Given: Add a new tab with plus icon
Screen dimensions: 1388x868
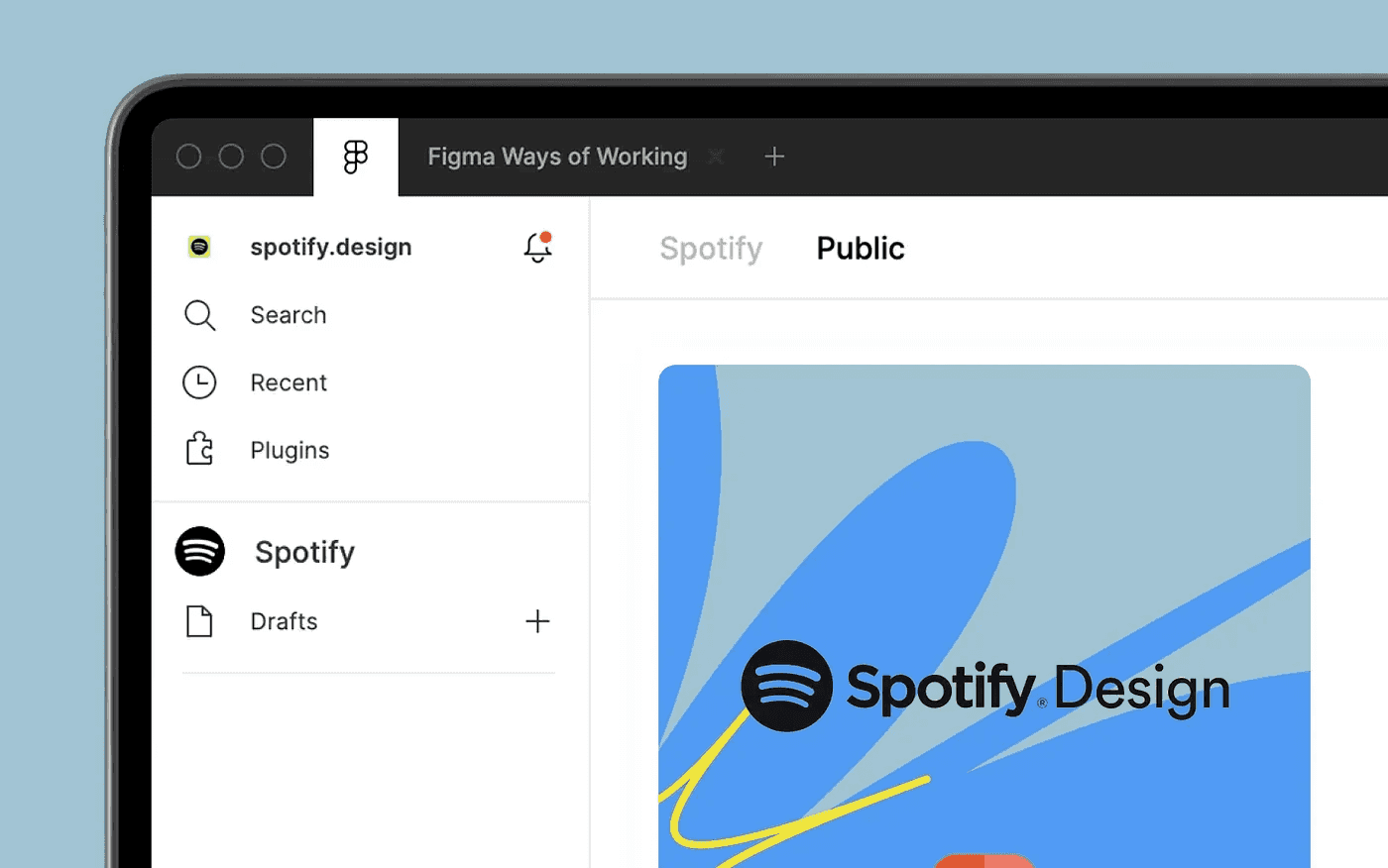Looking at the screenshot, I should tap(774, 157).
